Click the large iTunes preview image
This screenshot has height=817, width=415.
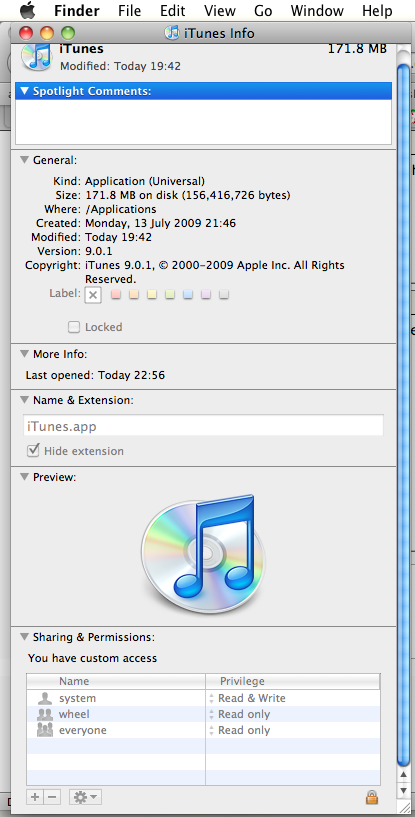(204, 553)
